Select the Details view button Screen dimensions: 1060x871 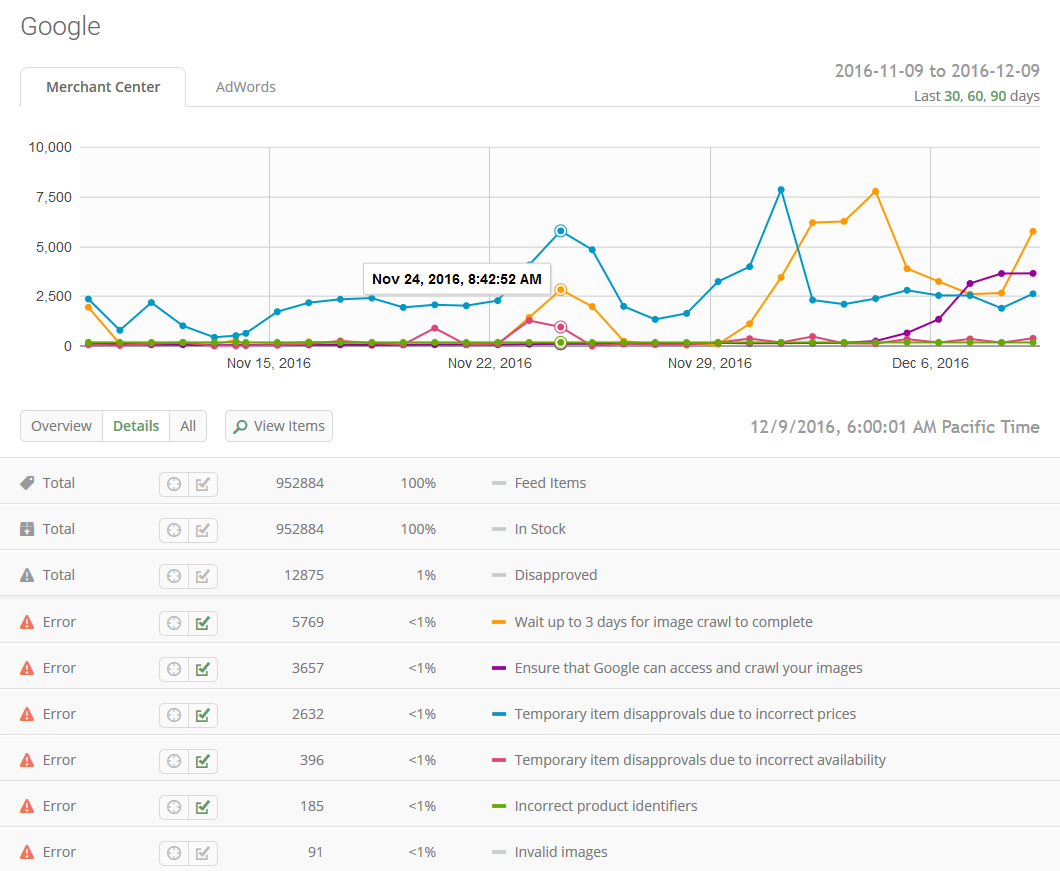(x=136, y=426)
